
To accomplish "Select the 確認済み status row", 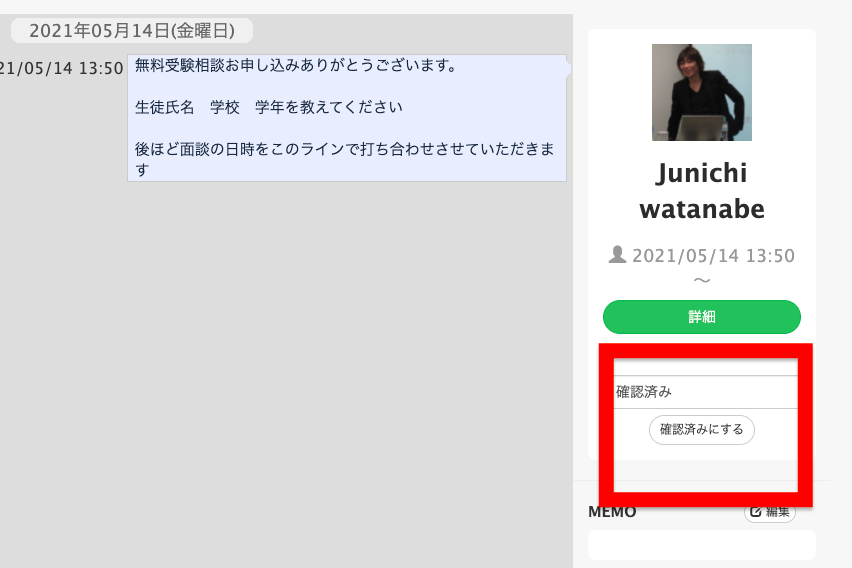I will tap(706, 392).
